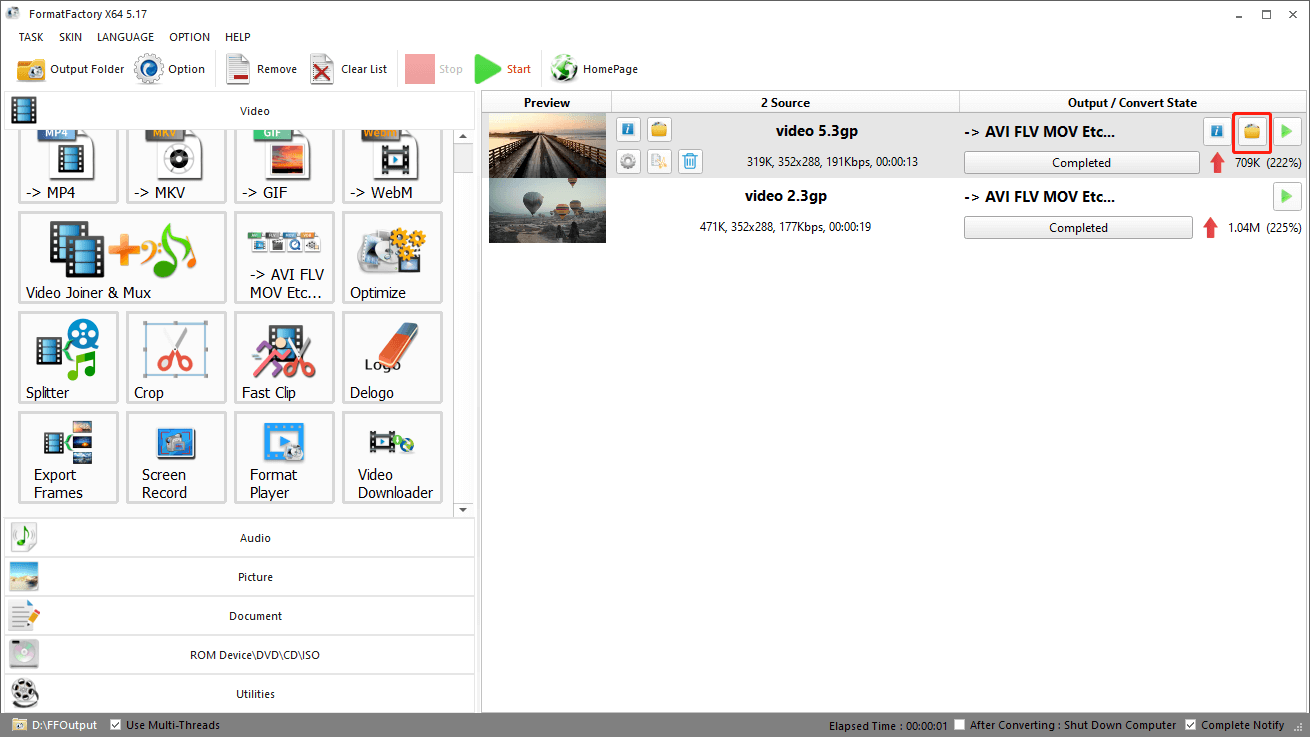Image resolution: width=1310 pixels, height=737 pixels.
Task: Click Completed progress bar of video 5.3gp
Action: coord(1081,163)
